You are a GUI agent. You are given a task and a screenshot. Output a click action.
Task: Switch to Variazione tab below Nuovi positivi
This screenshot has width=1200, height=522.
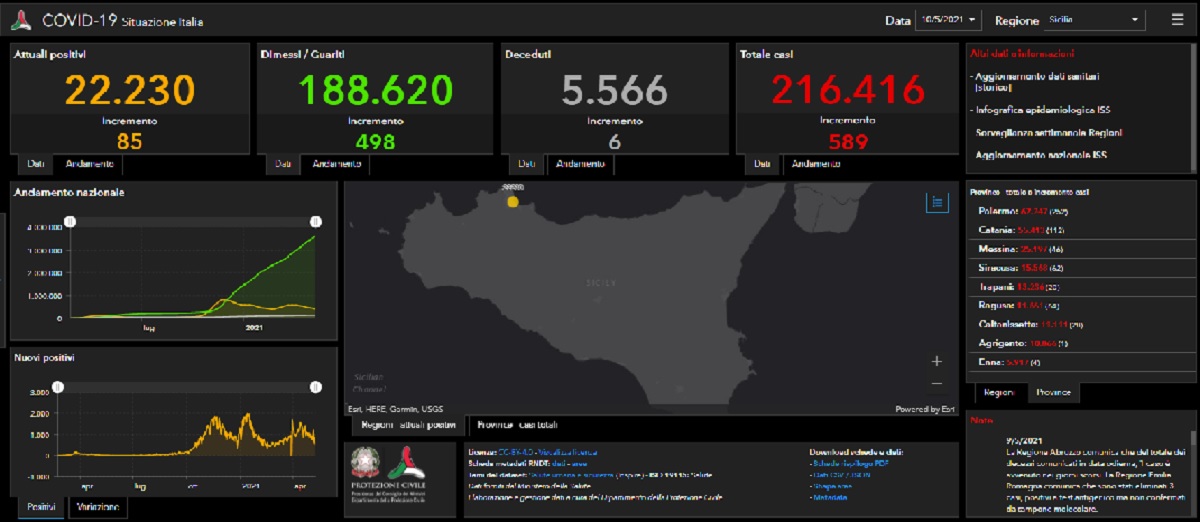(x=100, y=508)
